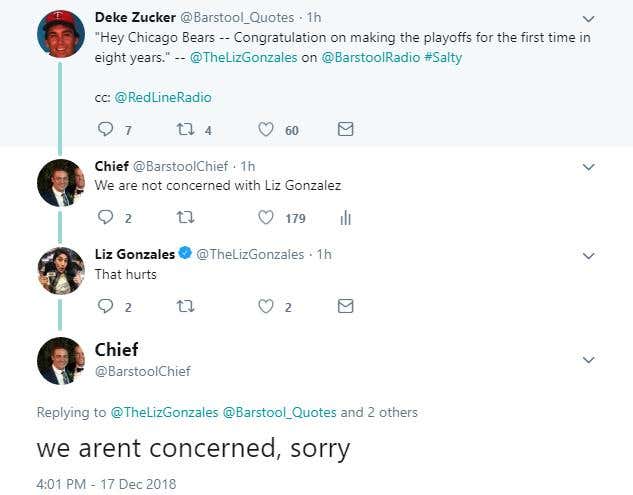Retweet Liz Gonzales' 'That hurts' tweet
The image size is (633, 495).
point(185,307)
